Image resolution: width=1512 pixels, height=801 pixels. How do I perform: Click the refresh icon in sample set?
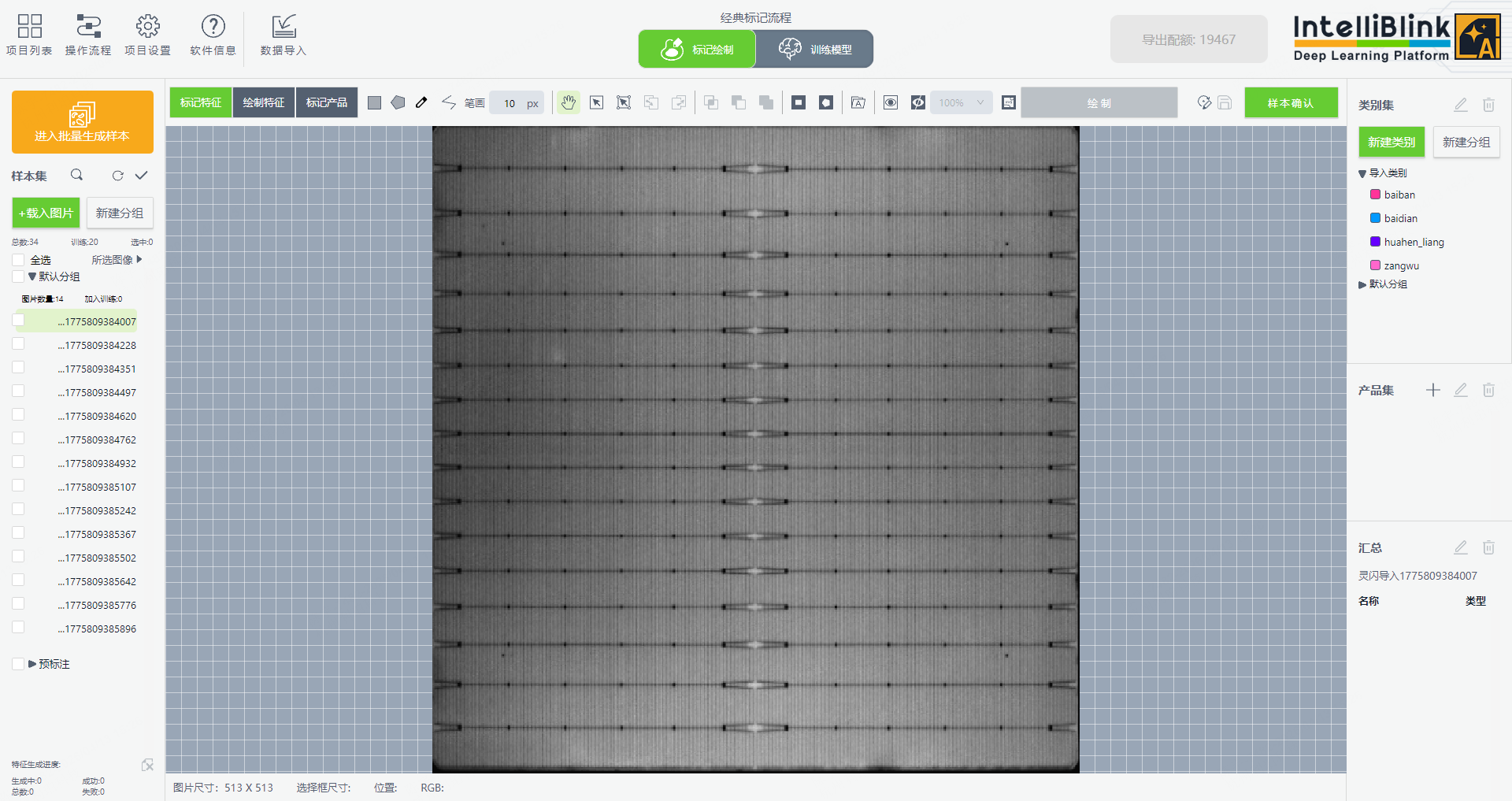(x=117, y=176)
